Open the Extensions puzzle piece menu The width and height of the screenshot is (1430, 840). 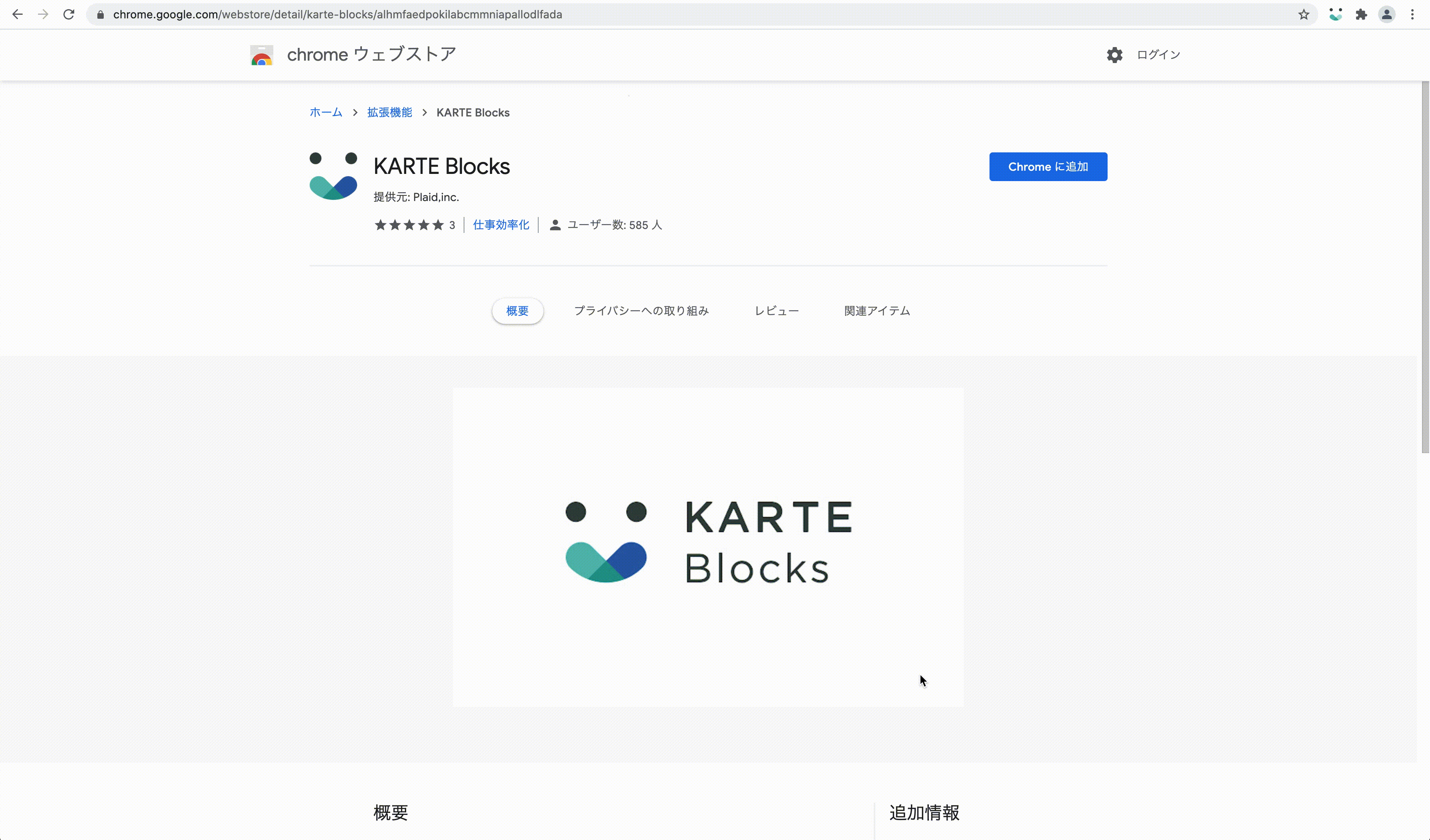tap(1361, 15)
